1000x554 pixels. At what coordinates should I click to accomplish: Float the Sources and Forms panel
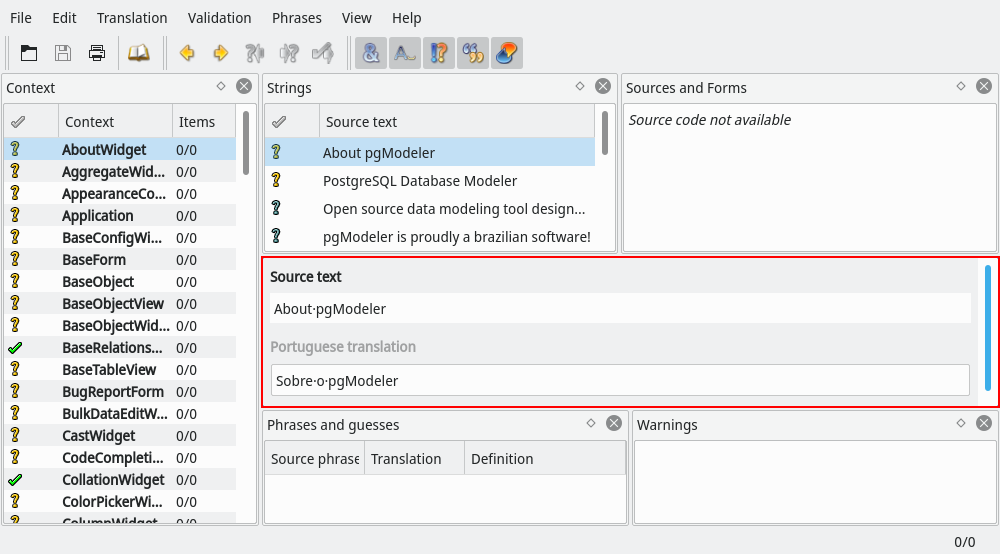coord(961,86)
